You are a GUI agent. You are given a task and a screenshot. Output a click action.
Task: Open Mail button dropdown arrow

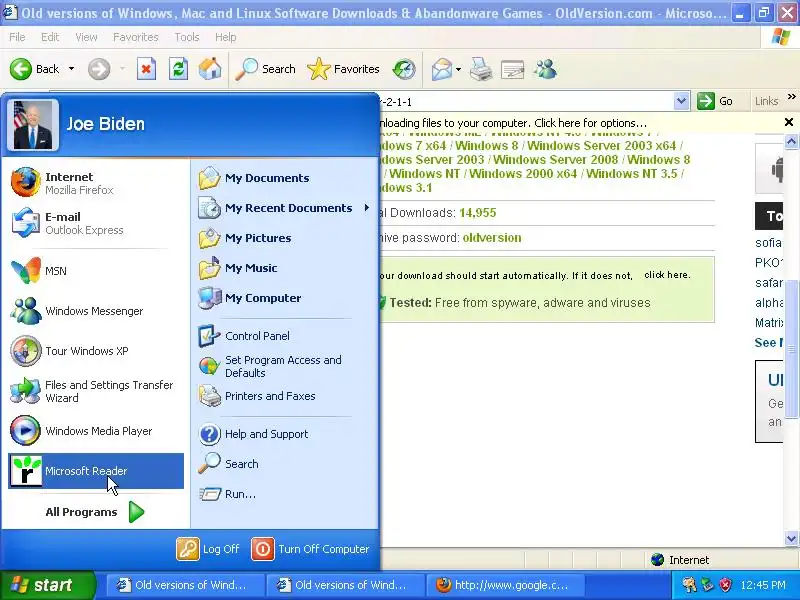tap(458, 69)
